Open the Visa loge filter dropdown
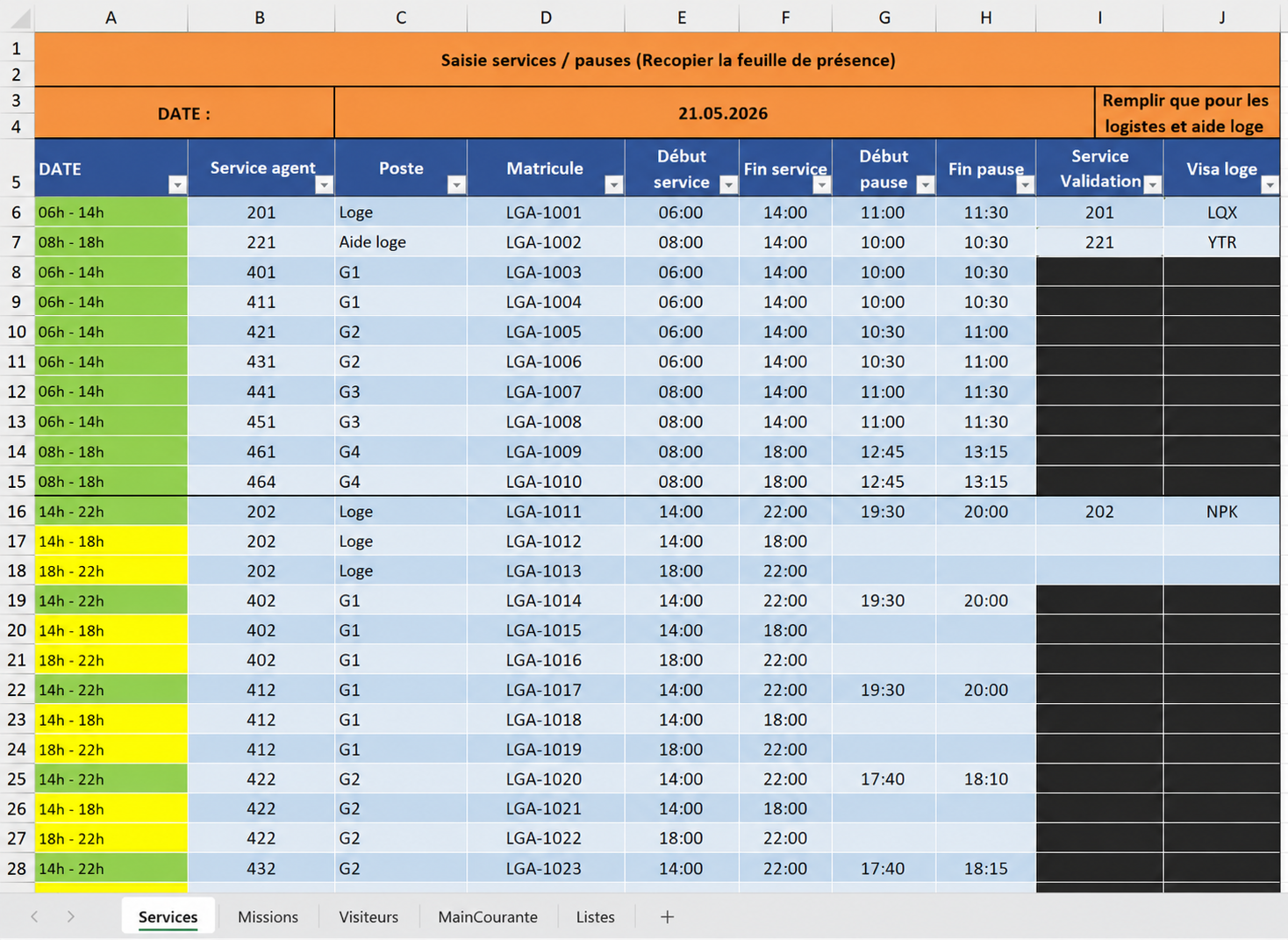 (1270, 184)
